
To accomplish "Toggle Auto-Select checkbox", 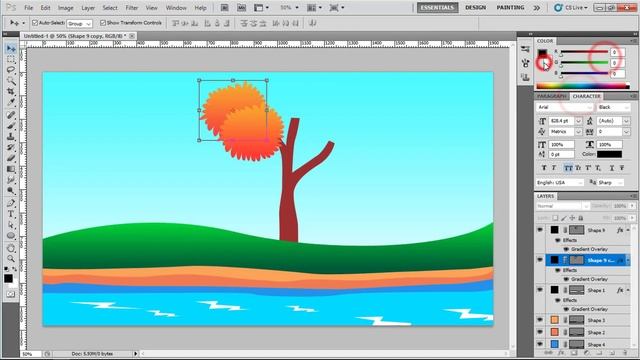I will [x=35, y=23].
